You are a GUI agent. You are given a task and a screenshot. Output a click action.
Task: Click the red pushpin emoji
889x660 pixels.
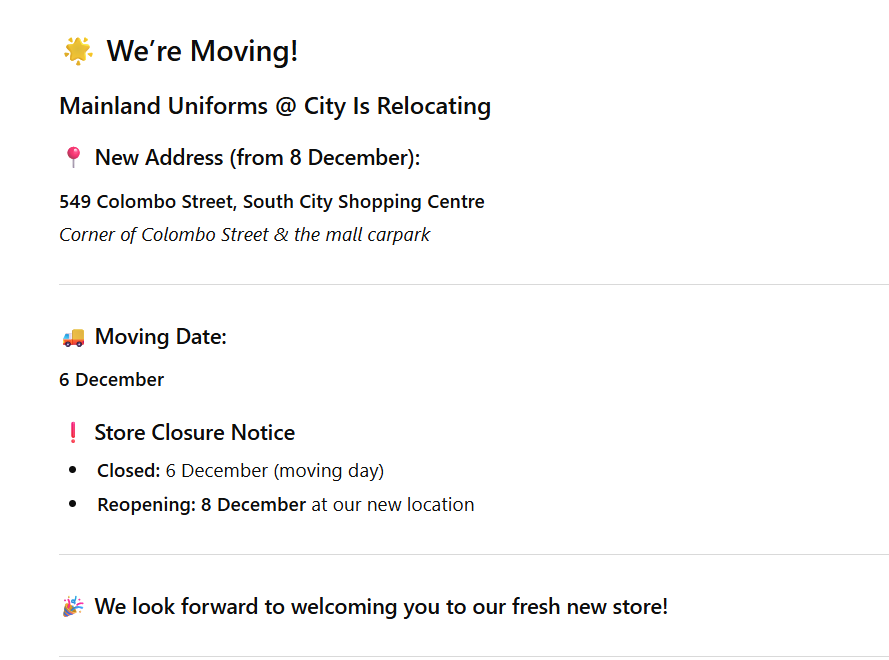tap(73, 158)
